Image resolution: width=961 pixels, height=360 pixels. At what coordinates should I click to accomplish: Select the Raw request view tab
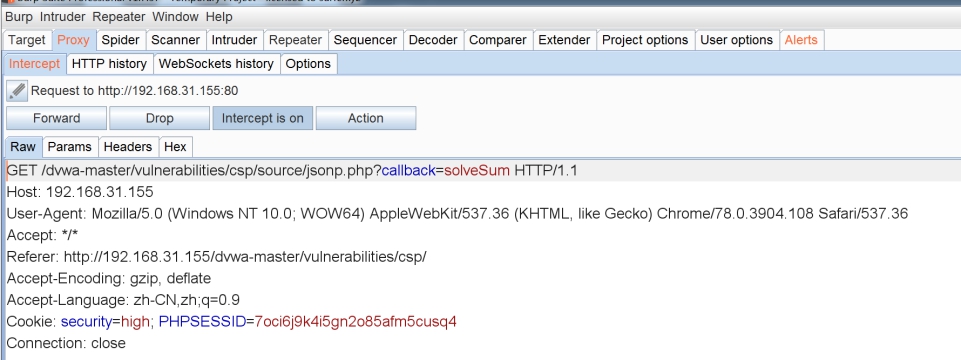coord(23,147)
